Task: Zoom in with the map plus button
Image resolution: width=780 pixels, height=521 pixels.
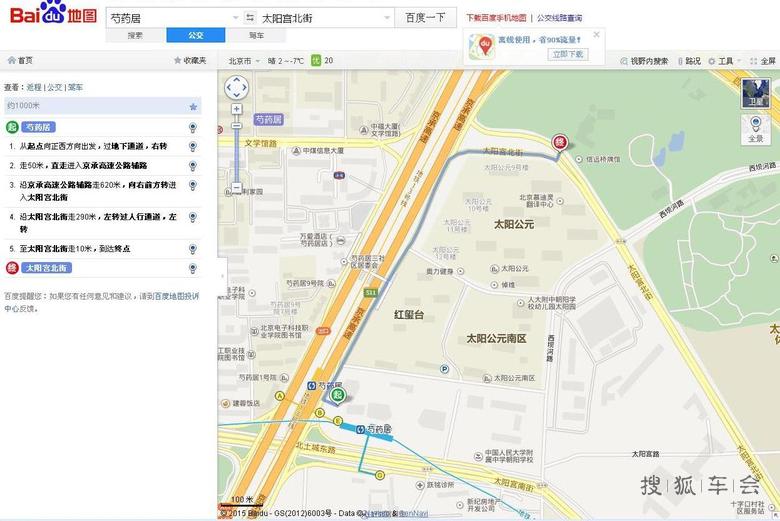Action: [x=237, y=109]
